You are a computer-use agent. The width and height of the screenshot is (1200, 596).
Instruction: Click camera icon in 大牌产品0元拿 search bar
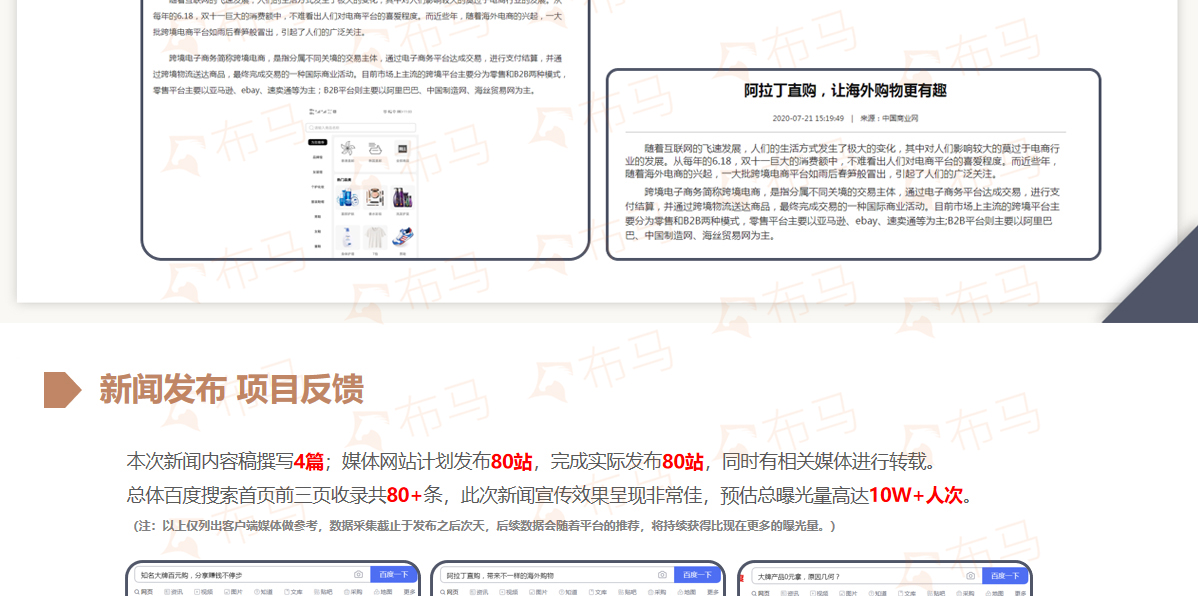click(970, 576)
